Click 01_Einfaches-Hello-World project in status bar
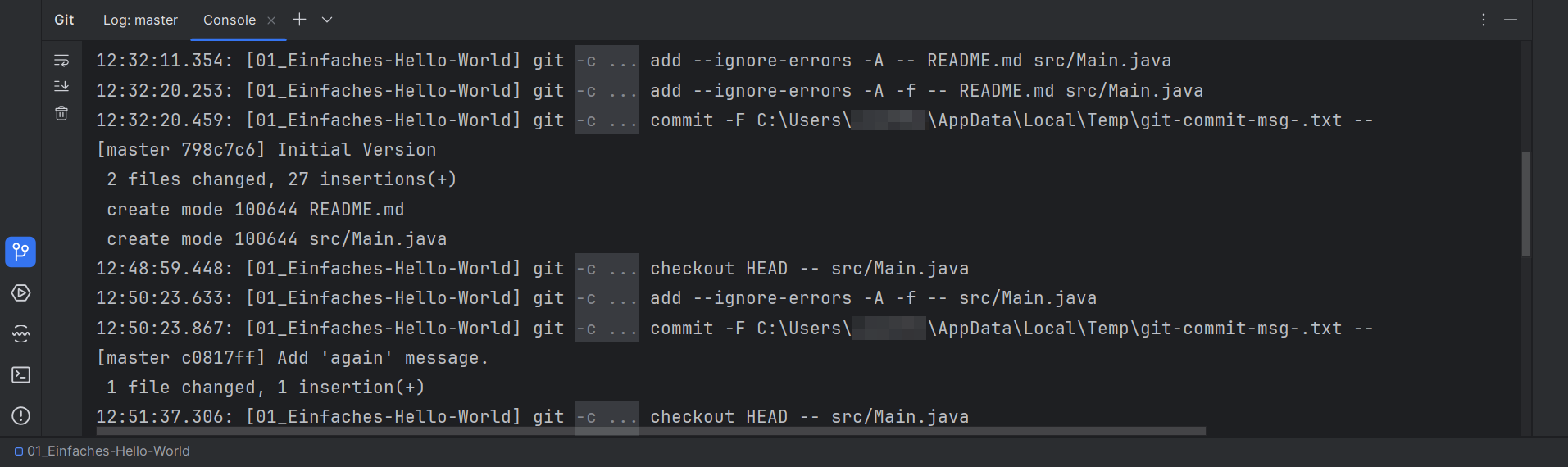1568x467 pixels. [102, 451]
